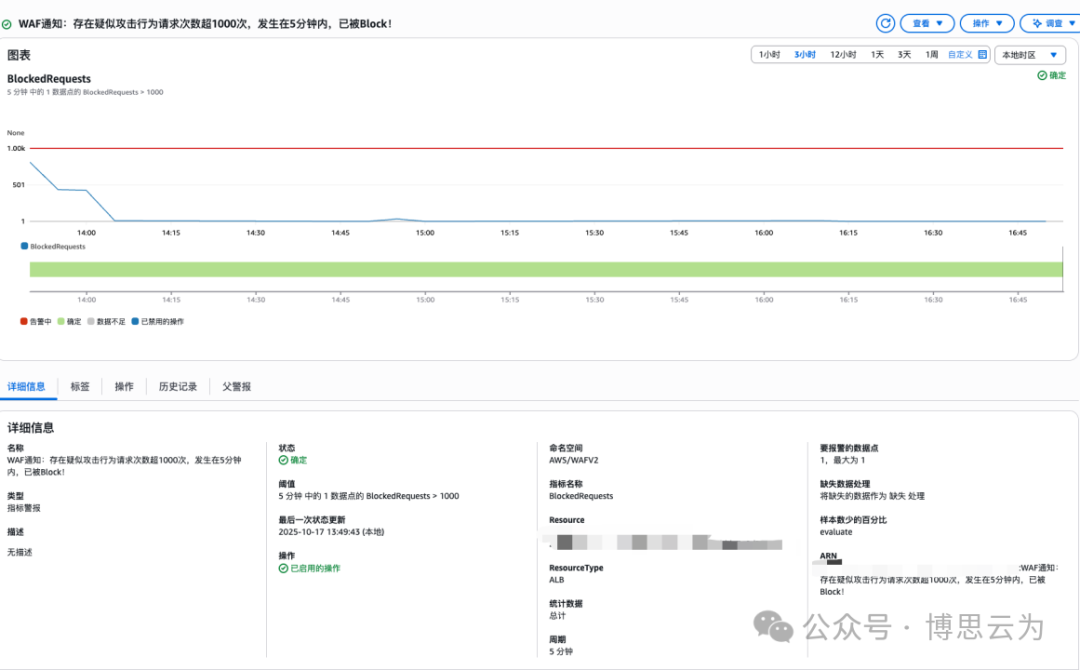Click the green 确定 legend swatch
1080x670 pixels.
point(61,321)
